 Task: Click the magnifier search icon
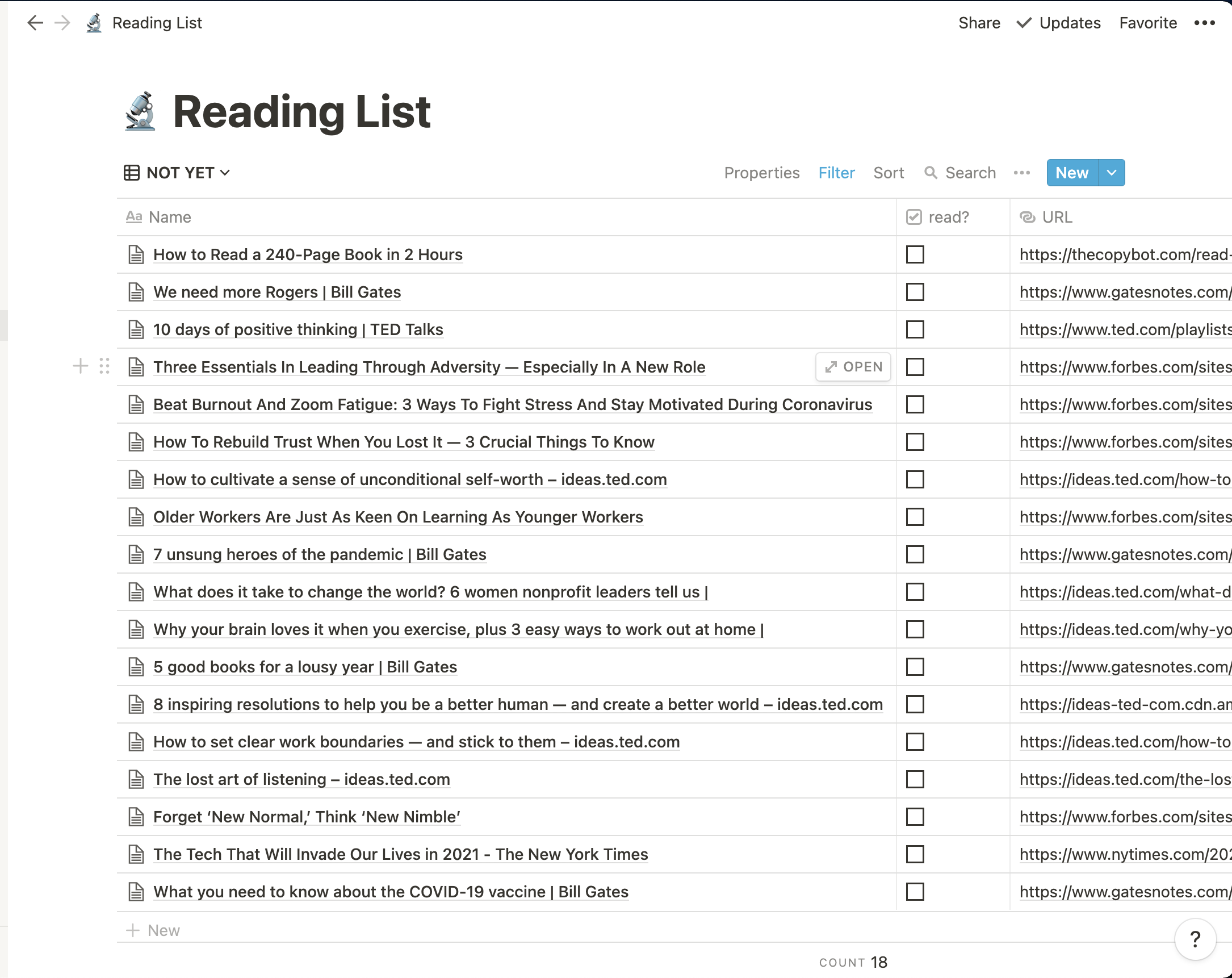pos(931,173)
